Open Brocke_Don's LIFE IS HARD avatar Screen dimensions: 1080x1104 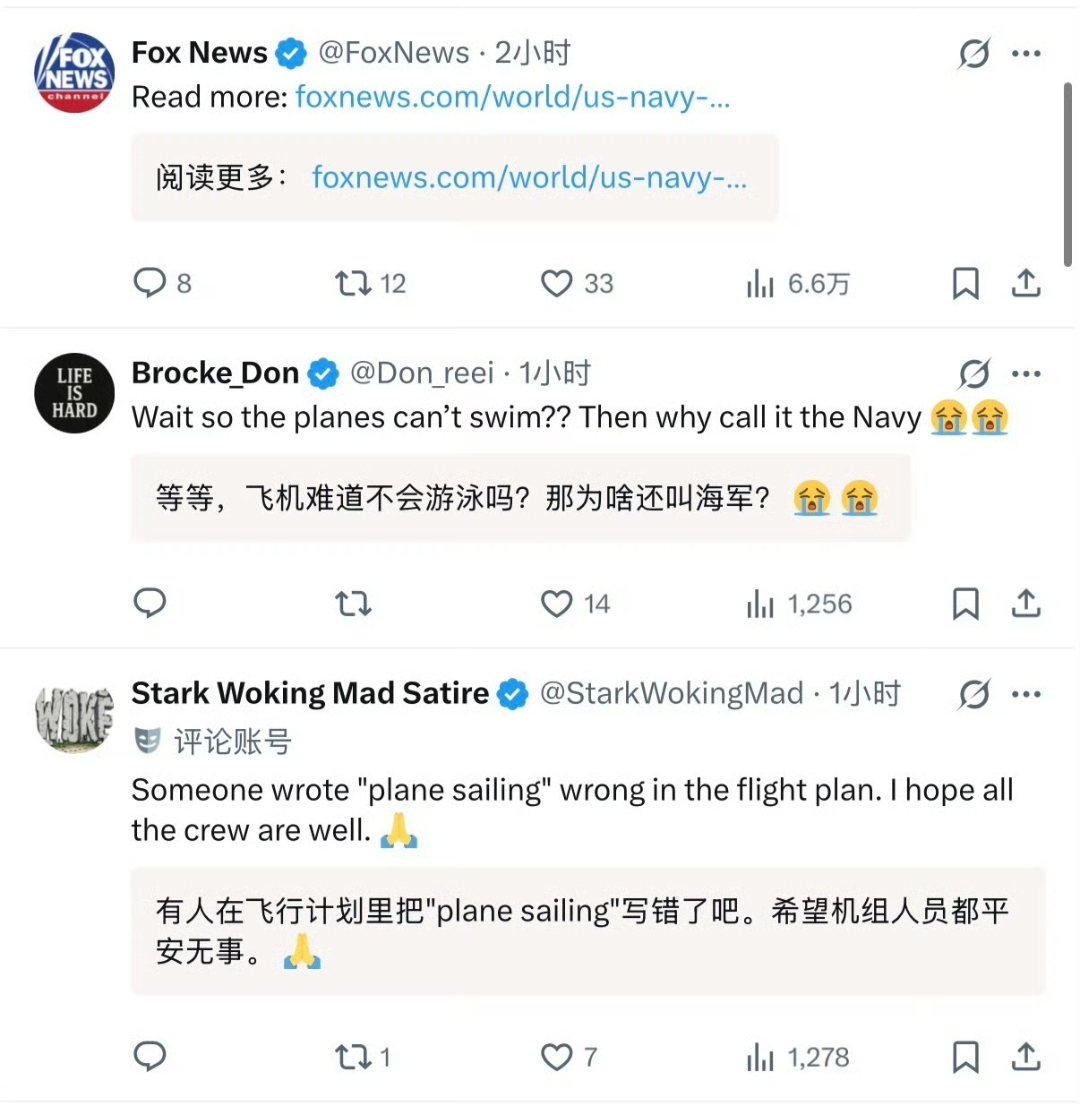pos(75,393)
